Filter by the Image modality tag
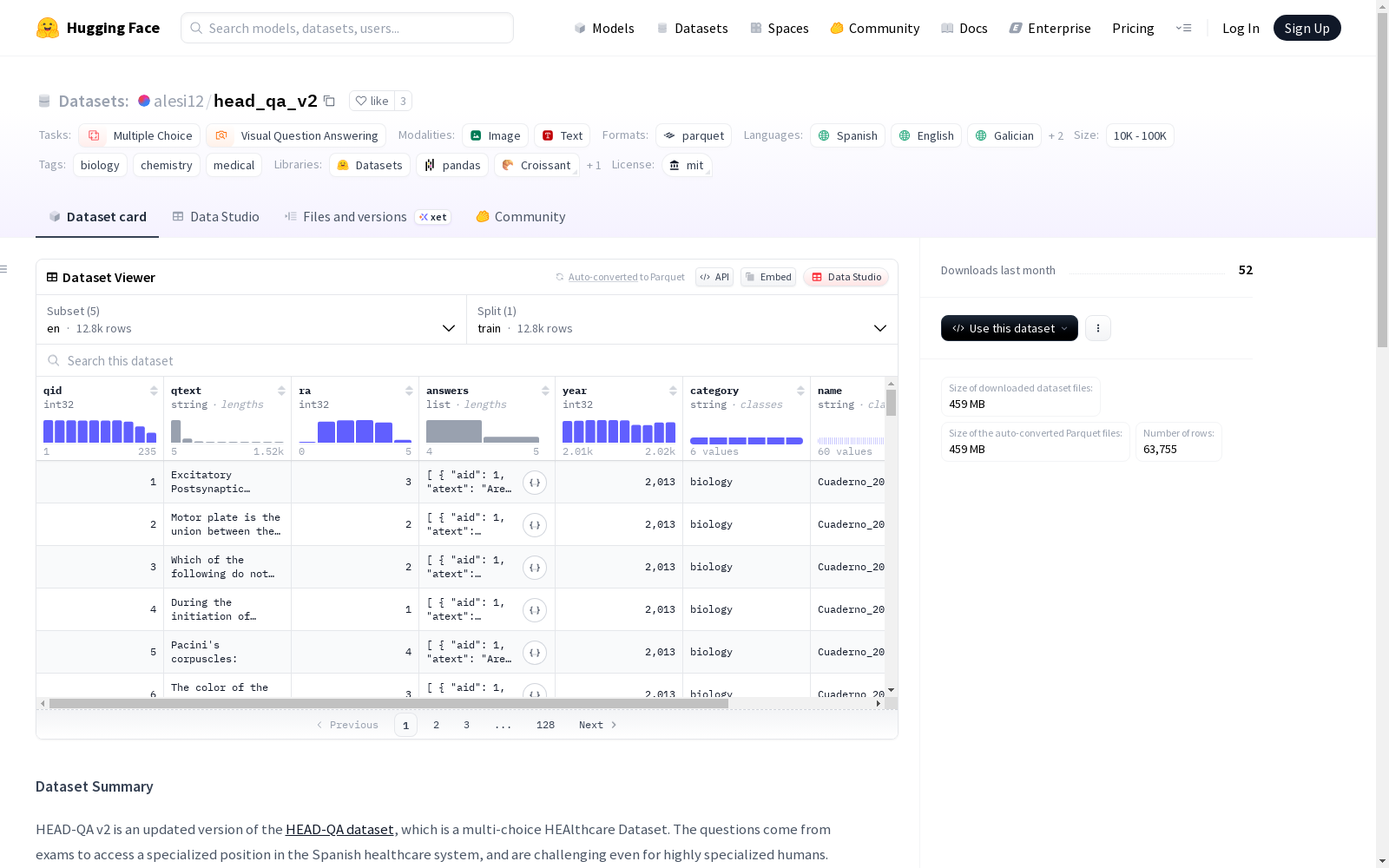The width and height of the screenshot is (1389, 868). coord(495,135)
